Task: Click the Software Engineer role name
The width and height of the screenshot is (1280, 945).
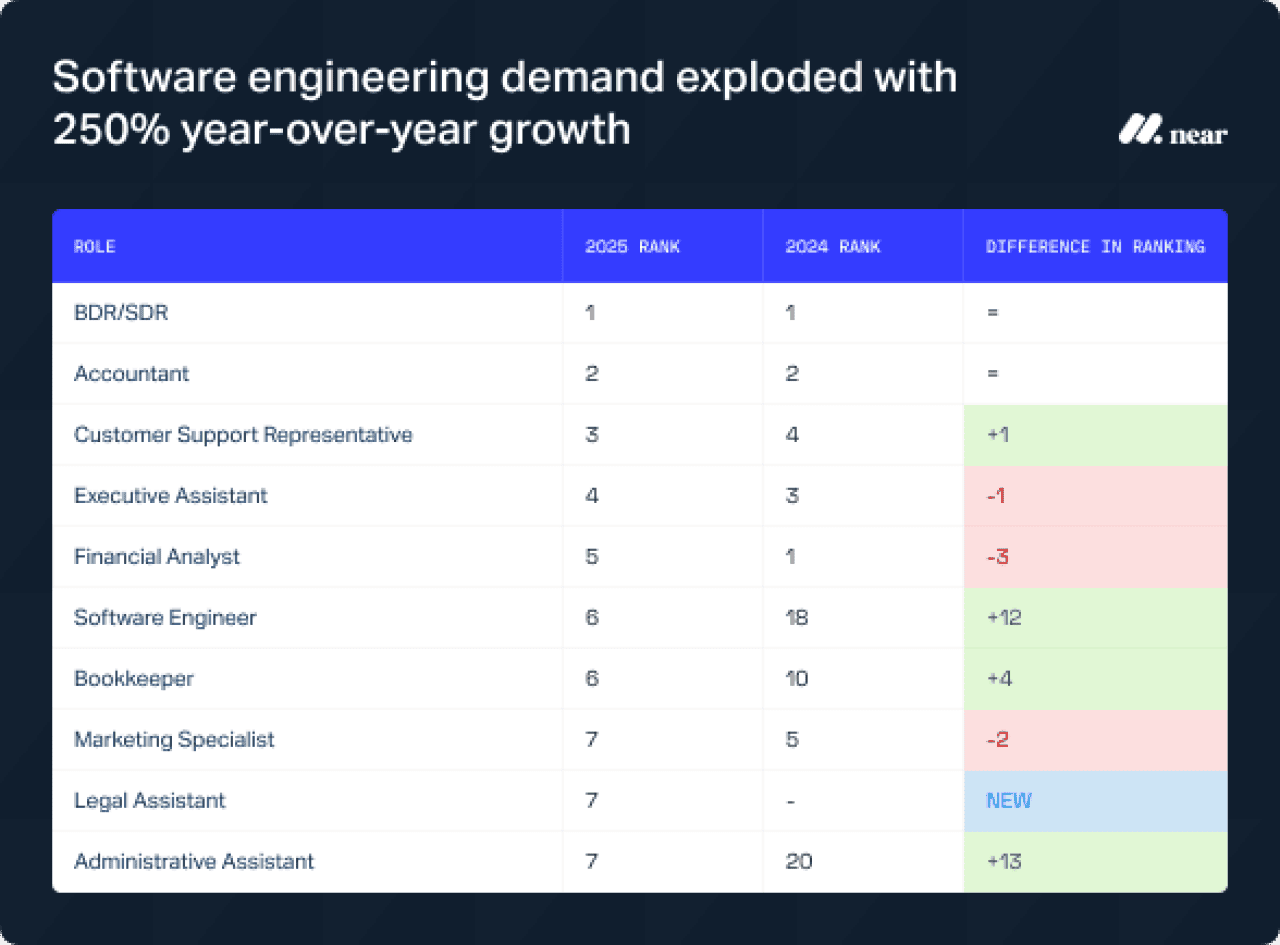Action: point(164,617)
